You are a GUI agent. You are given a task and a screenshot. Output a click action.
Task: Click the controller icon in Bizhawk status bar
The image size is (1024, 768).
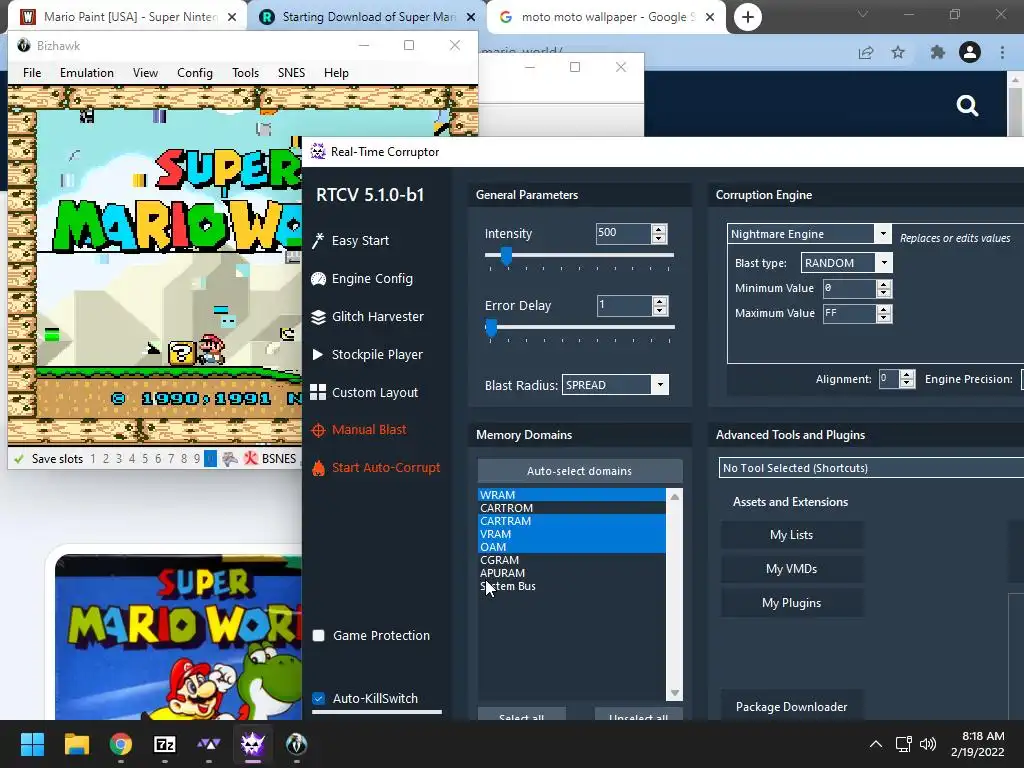point(229,458)
